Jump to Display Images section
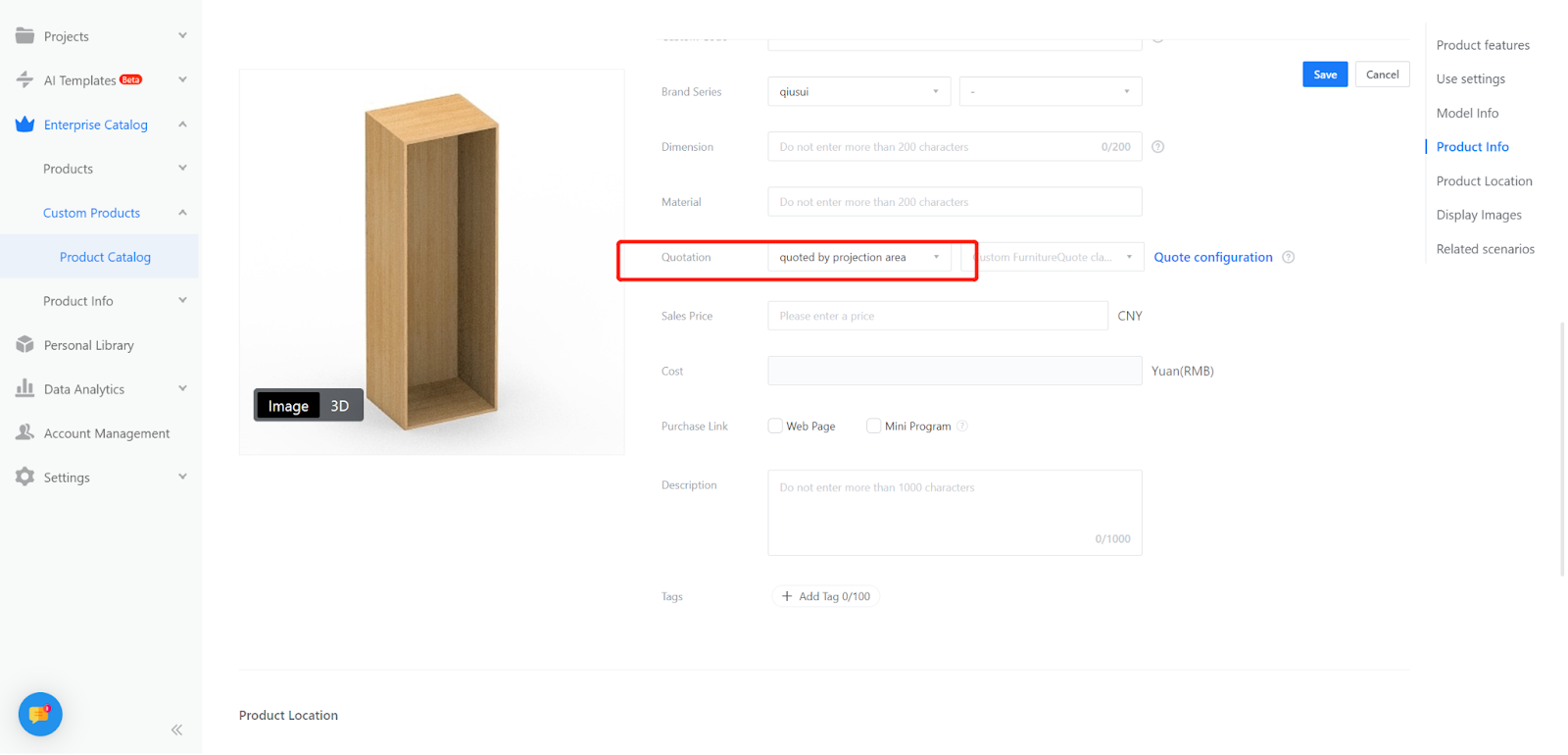 [1479, 215]
